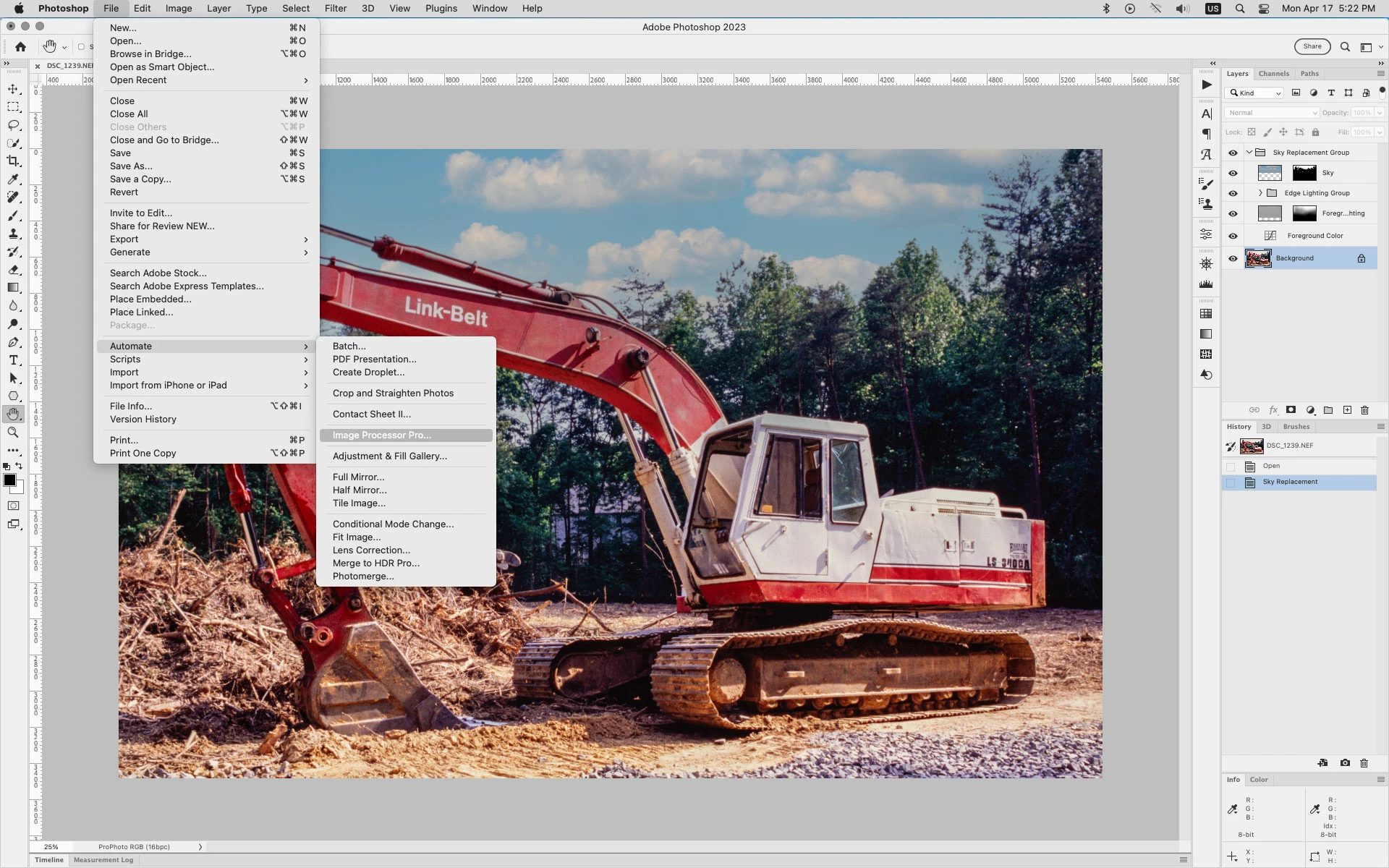Switch to the Channels tab
Screen dimensions: 1389x868
pyautogui.click(x=1273, y=74)
